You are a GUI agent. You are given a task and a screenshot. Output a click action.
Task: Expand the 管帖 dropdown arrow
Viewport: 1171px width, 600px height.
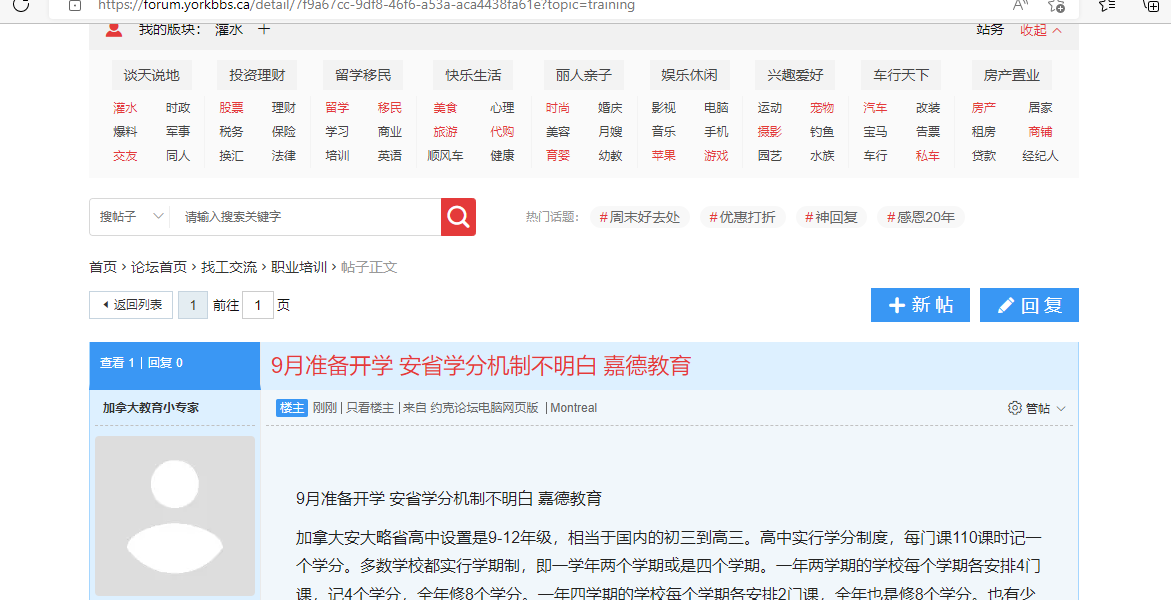(x=1061, y=408)
